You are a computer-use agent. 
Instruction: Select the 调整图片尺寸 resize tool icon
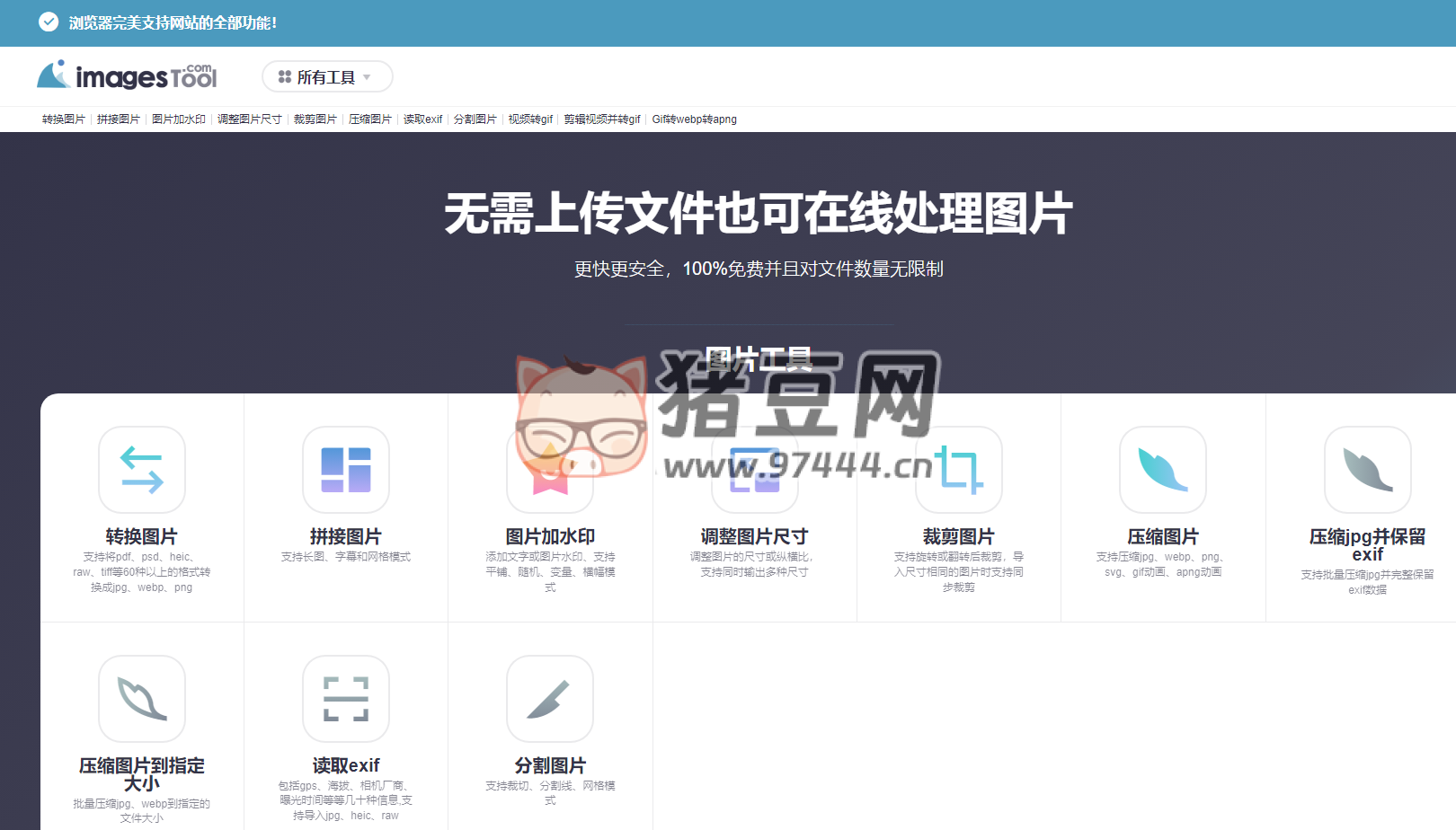coord(754,470)
